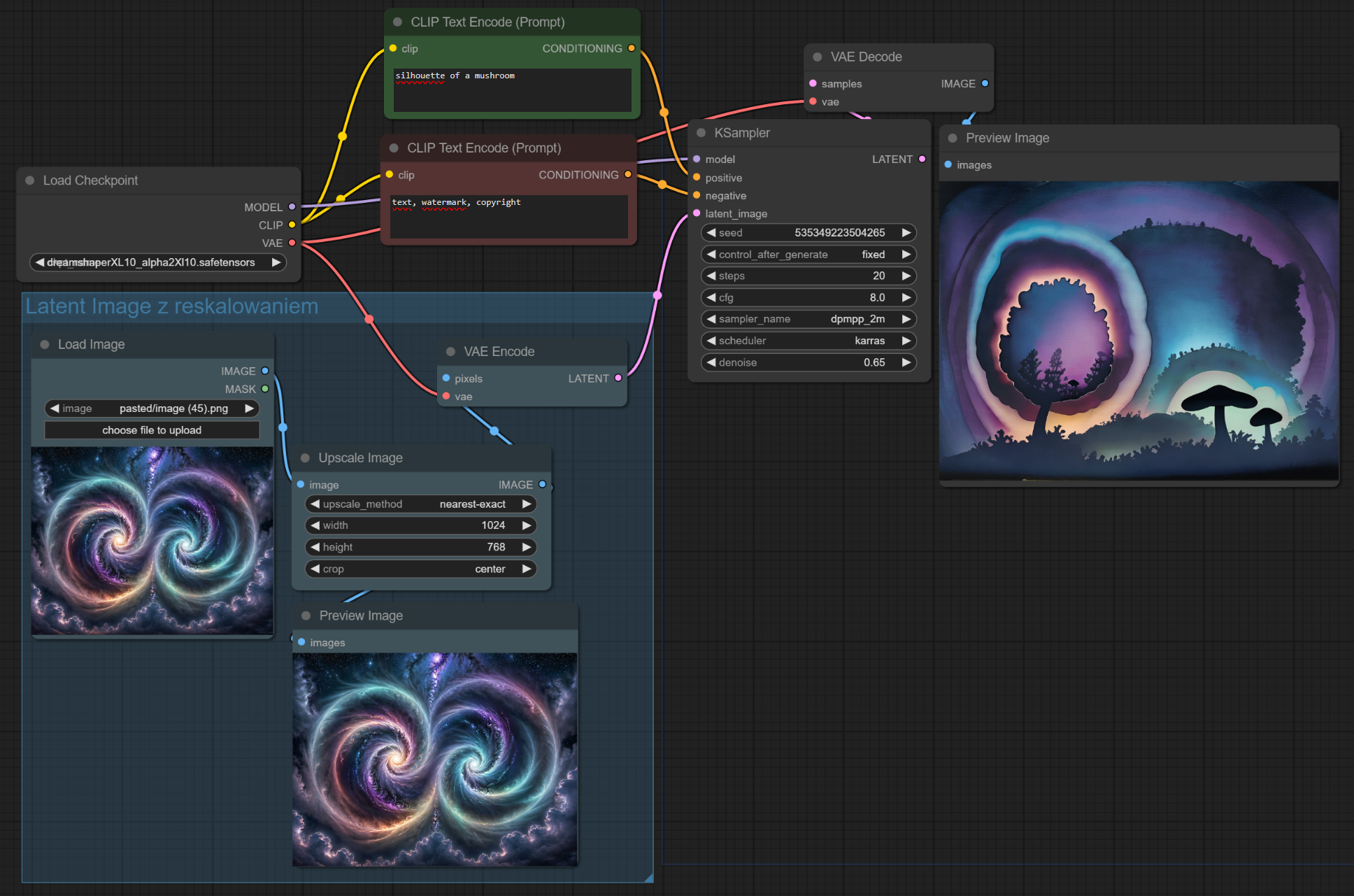Collapse the Upscale Image node dot
This screenshot has width=1354, height=896.
pos(305,458)
